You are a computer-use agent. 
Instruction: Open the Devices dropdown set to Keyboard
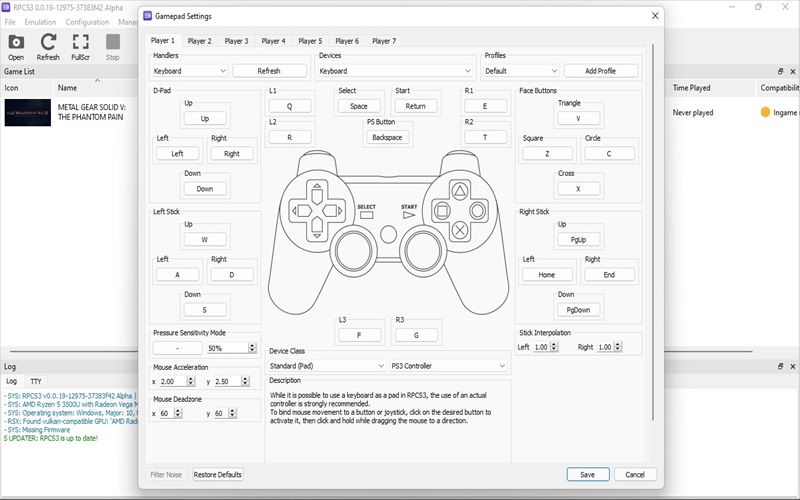(395, 71)
